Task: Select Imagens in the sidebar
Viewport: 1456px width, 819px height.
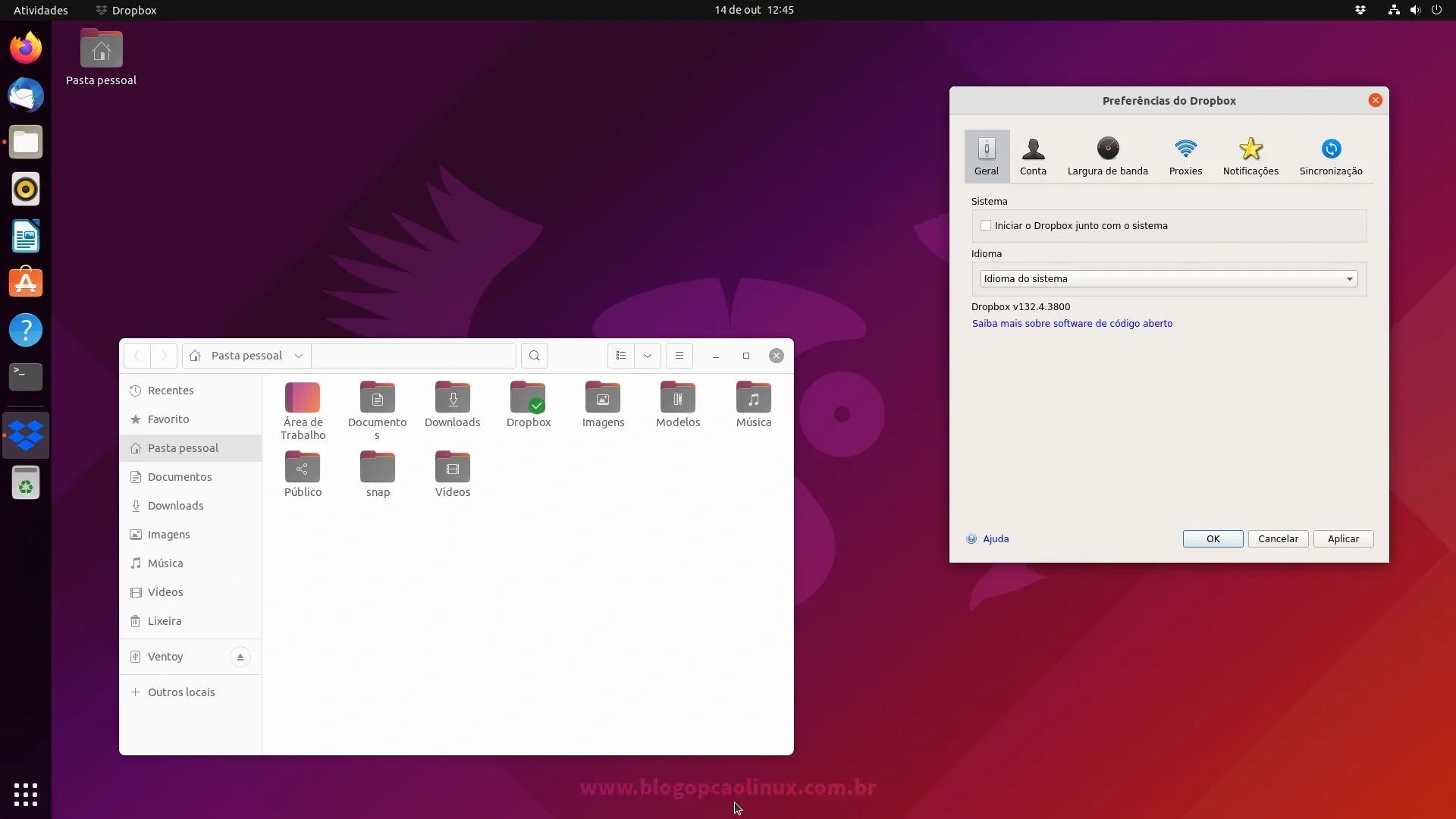Action: click(190, 535)
